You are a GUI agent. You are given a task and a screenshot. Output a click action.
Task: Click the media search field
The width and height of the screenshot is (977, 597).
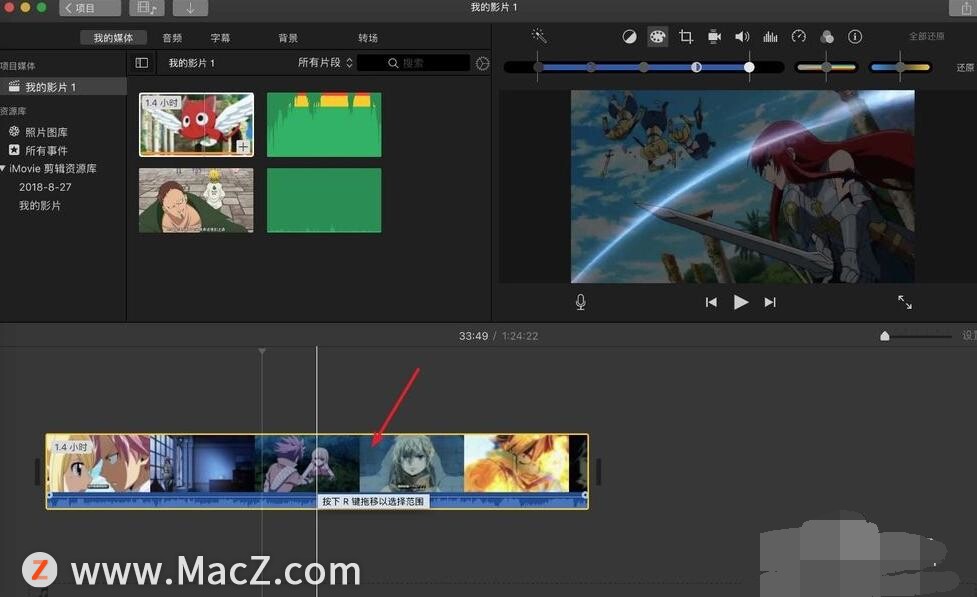(x=413, y=63)
